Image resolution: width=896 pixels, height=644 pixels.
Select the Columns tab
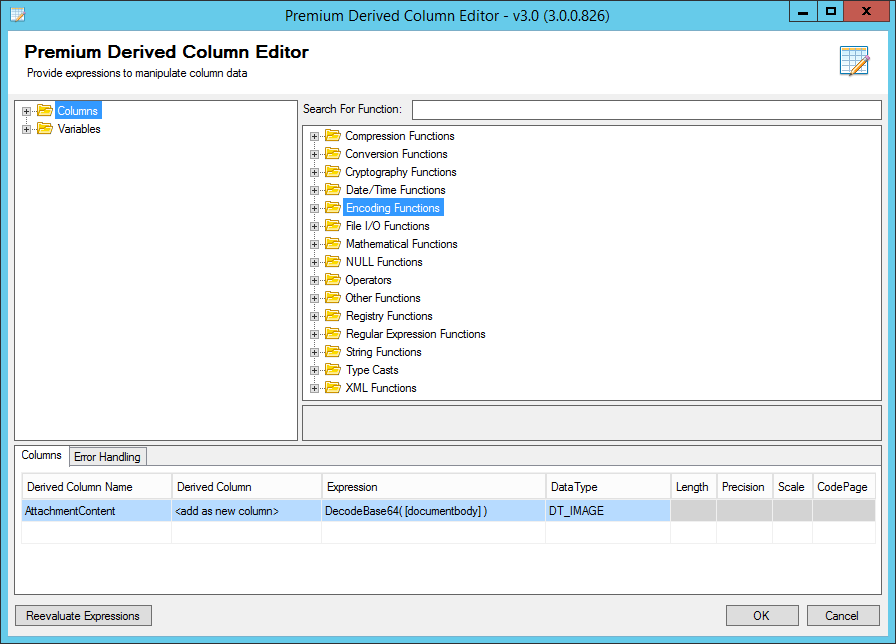[x=41, y=455]
